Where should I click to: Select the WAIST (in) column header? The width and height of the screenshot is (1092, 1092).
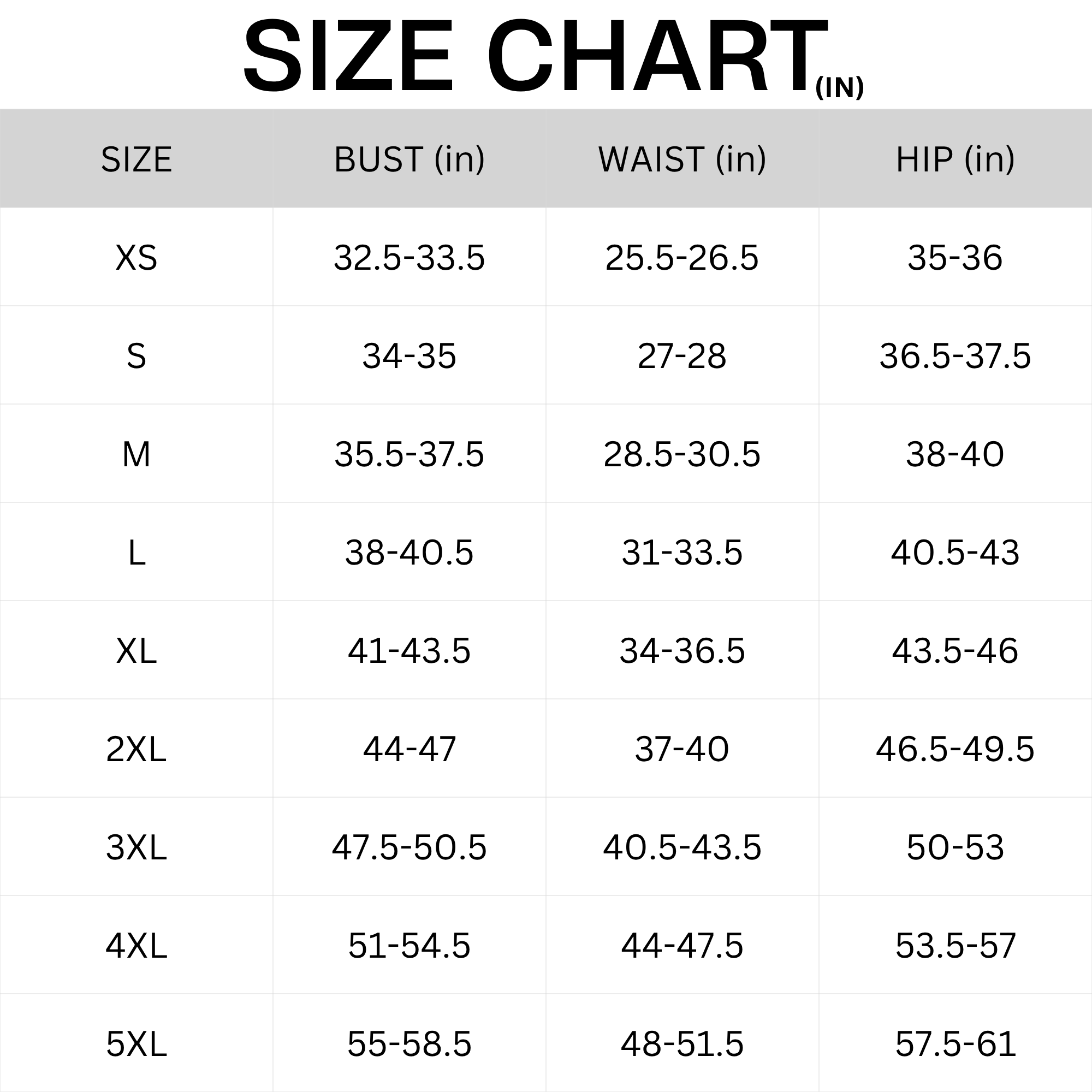click(x=682, y=159)
